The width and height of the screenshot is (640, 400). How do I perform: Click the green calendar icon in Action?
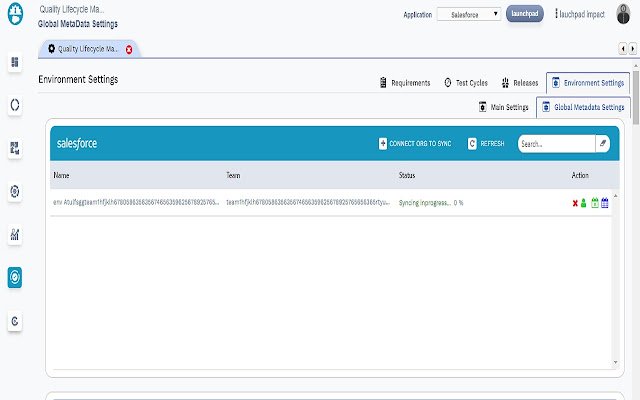pos(595,203)
